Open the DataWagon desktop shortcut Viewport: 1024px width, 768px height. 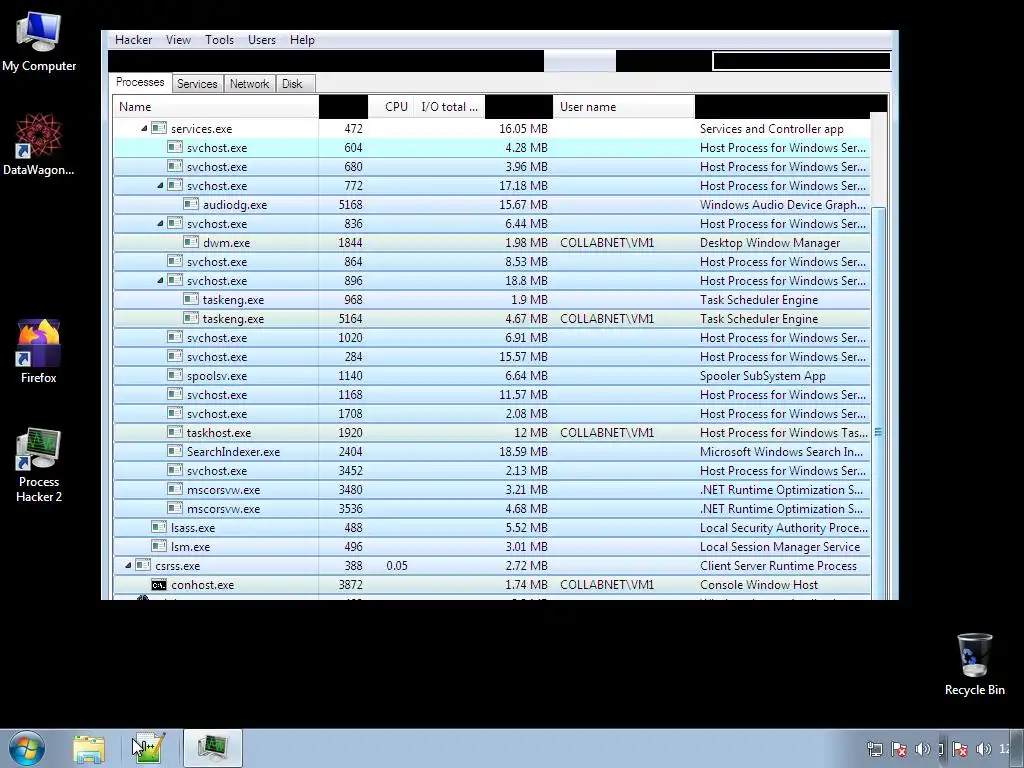pyautogui.click(x=39, y=145)
